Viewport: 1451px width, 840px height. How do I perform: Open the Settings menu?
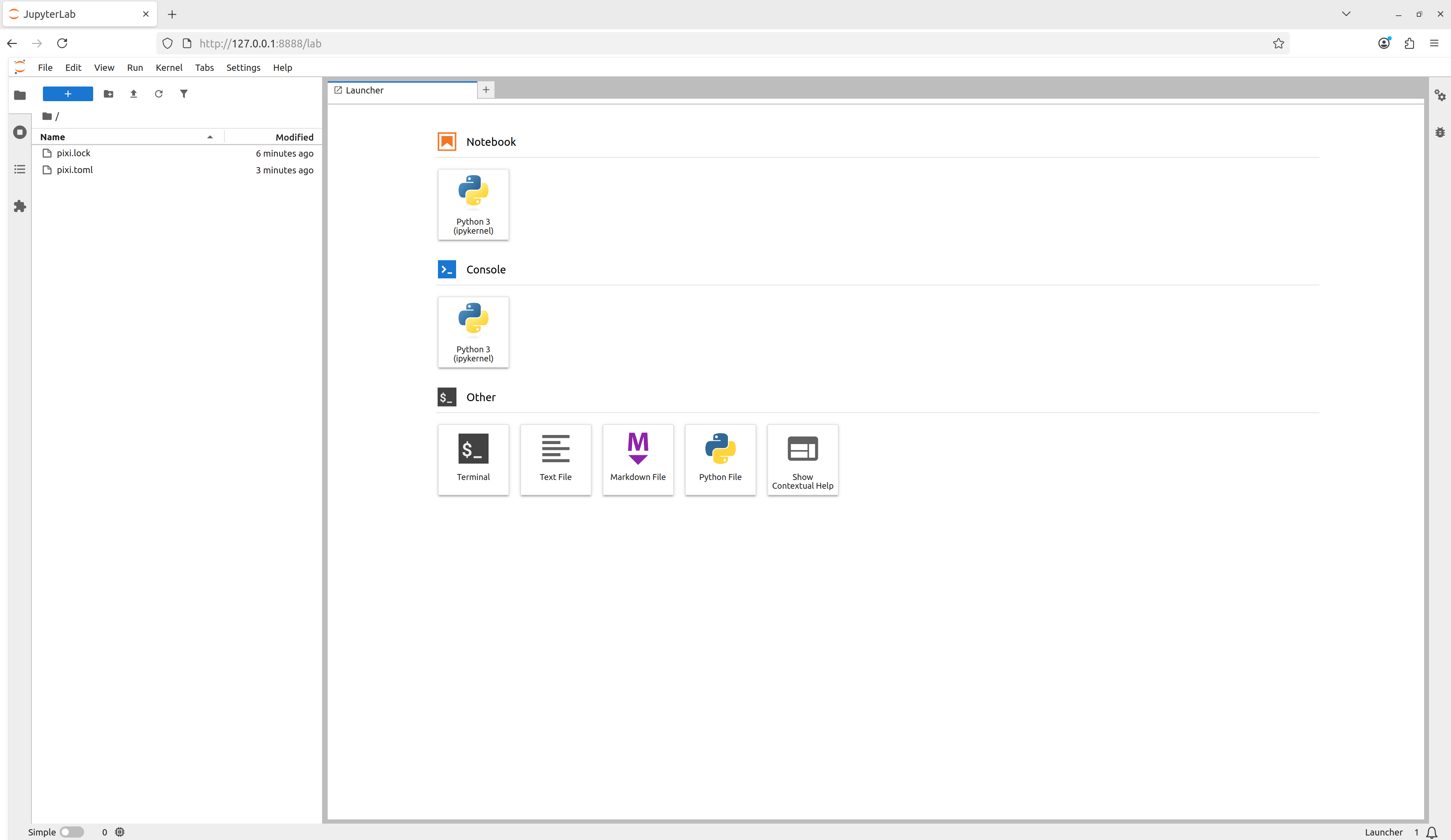(243, 67)
